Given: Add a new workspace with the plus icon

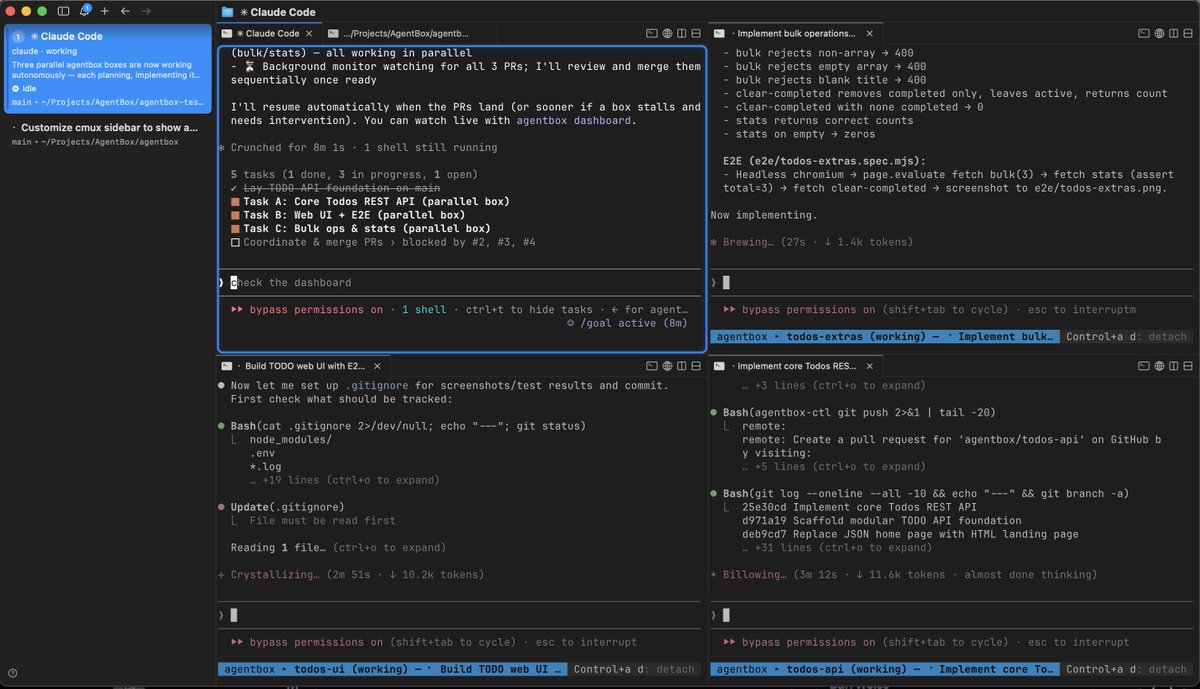Looking at the screenshot, I should tap(104, 11).
